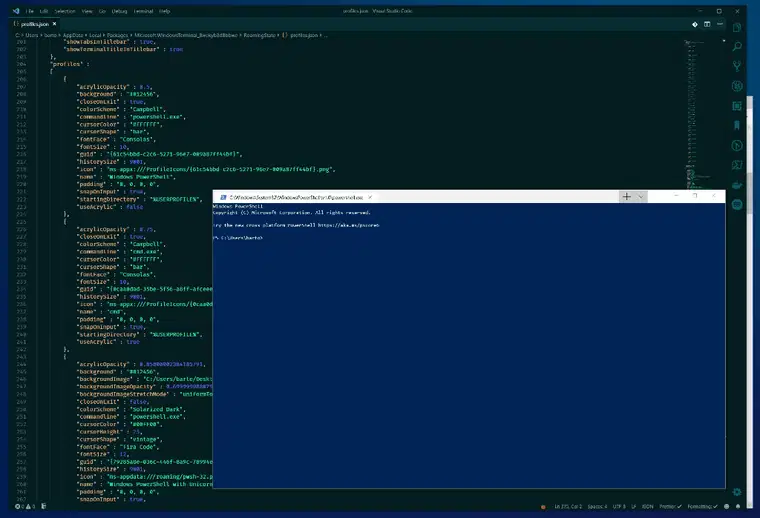Open the Go menu
This screenshot has width=760, height=518.
point(102,11)
